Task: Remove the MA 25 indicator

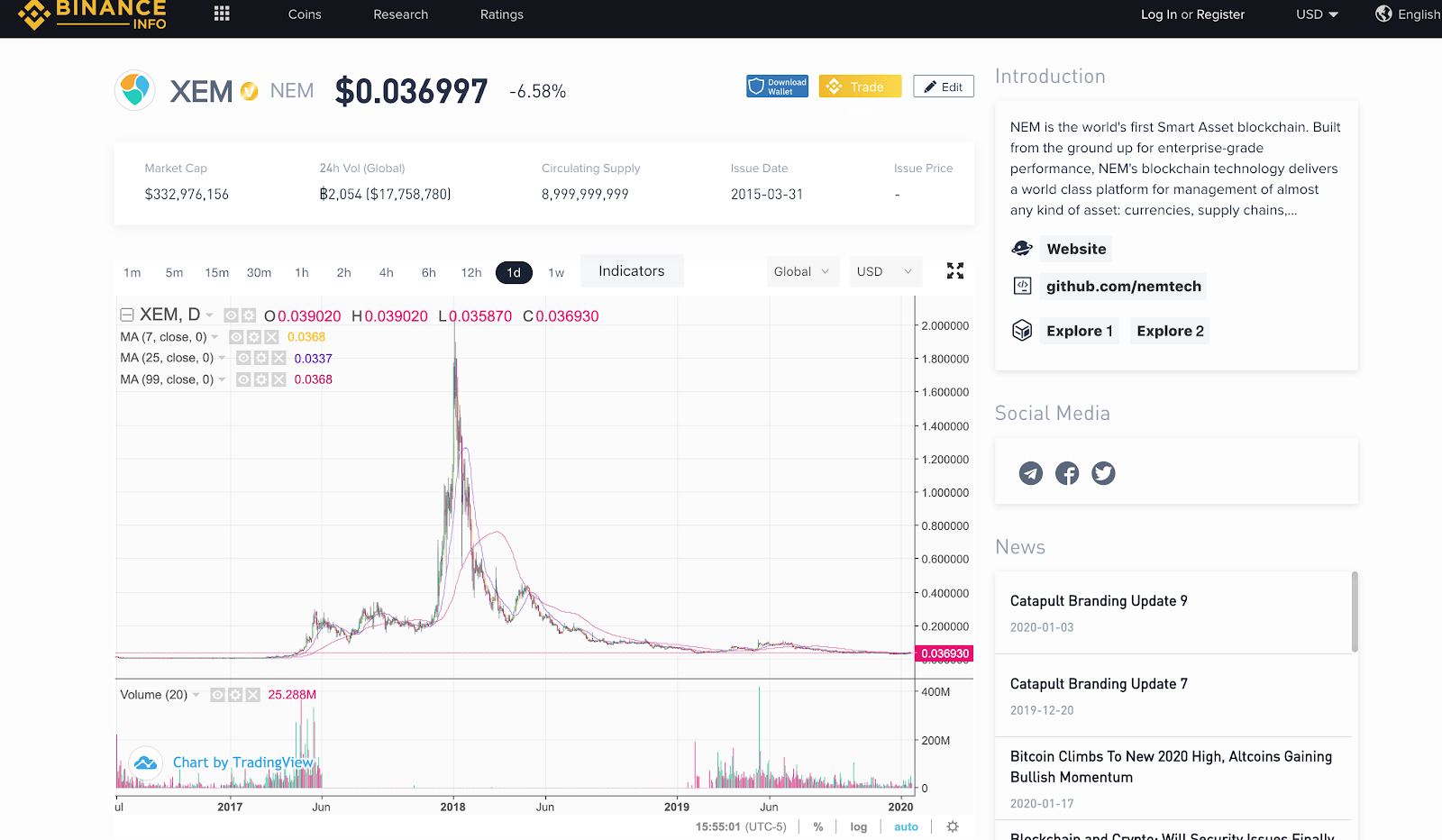Action: [278, 358]
